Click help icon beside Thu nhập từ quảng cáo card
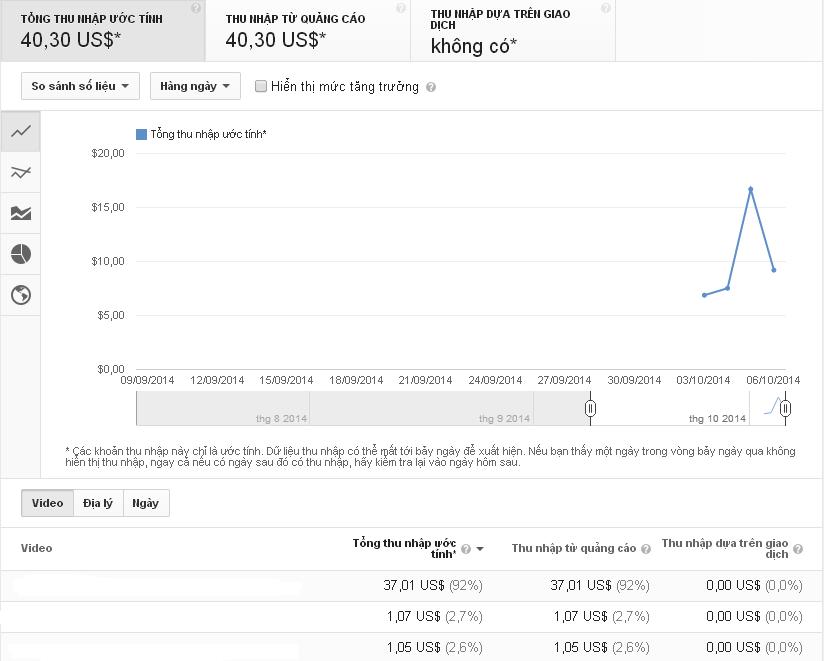 pyautogui.click(x=401, y=8)
